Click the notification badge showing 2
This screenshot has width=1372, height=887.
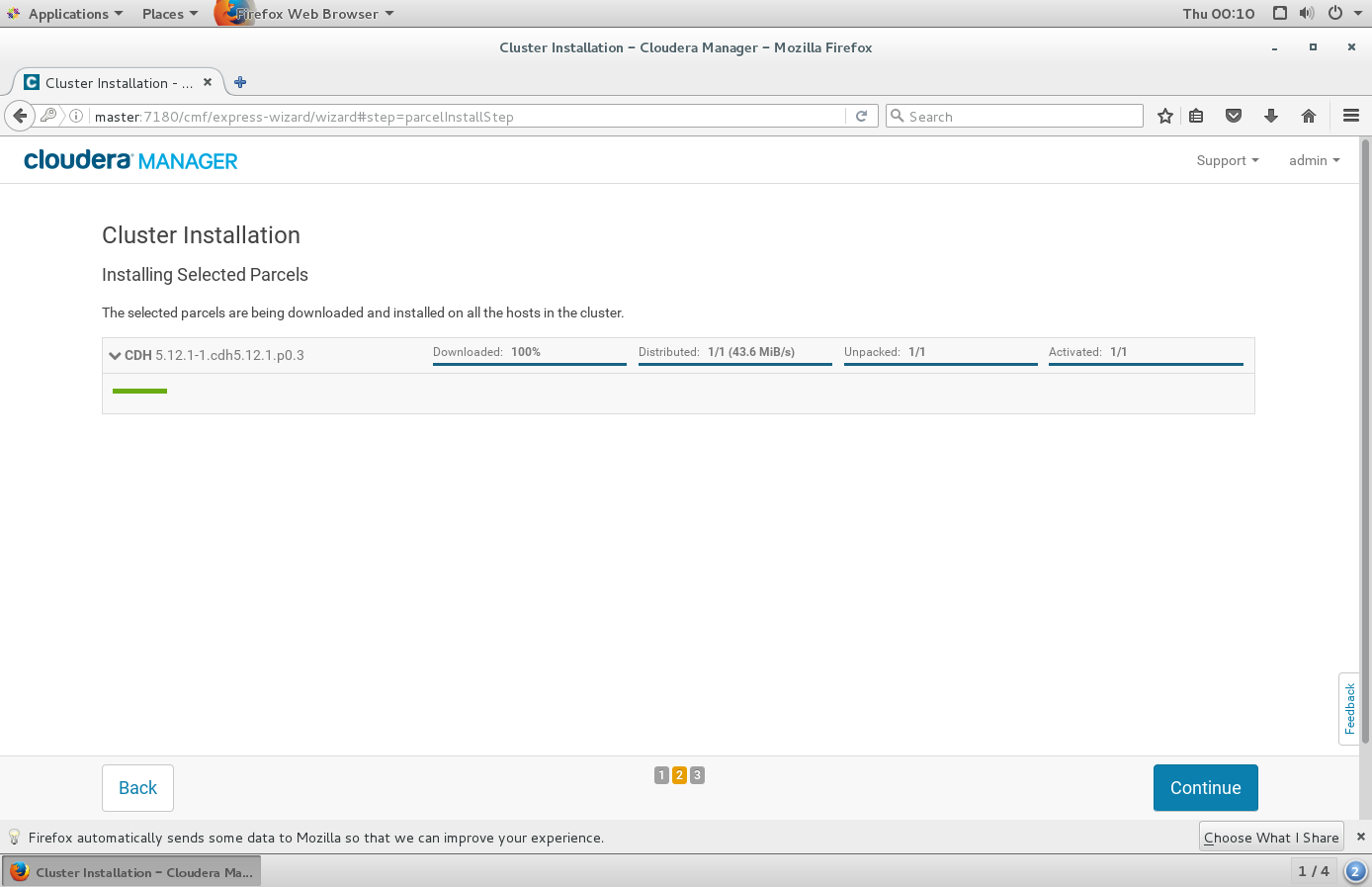pyautogui.click(x=1355, y=871)
